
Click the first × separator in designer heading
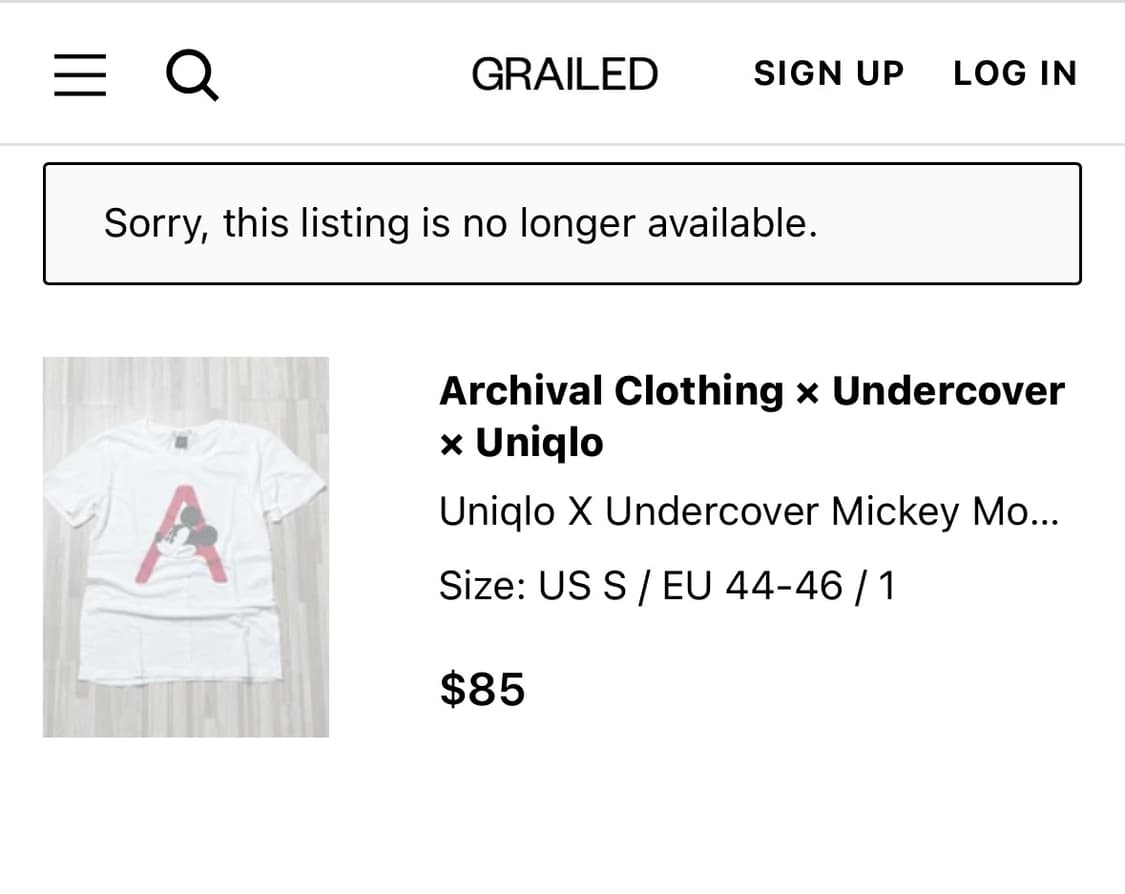pyautogui.click(x=808, y=392)
